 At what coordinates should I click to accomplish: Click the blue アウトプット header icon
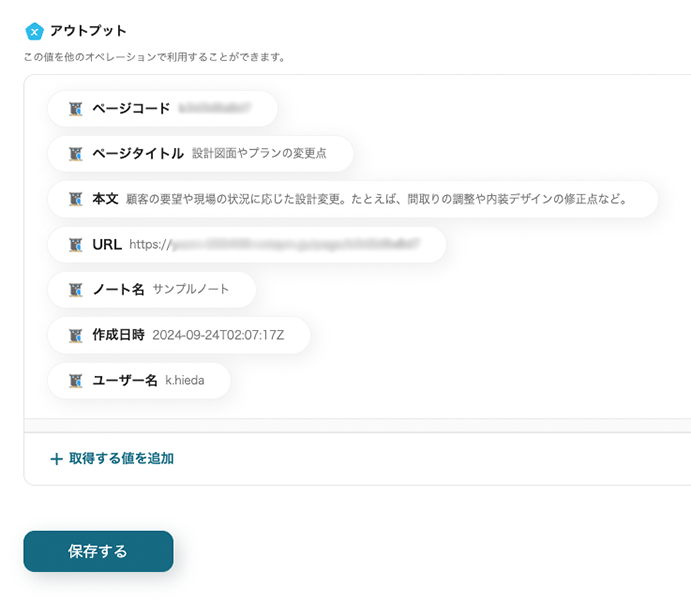(34, 31)
